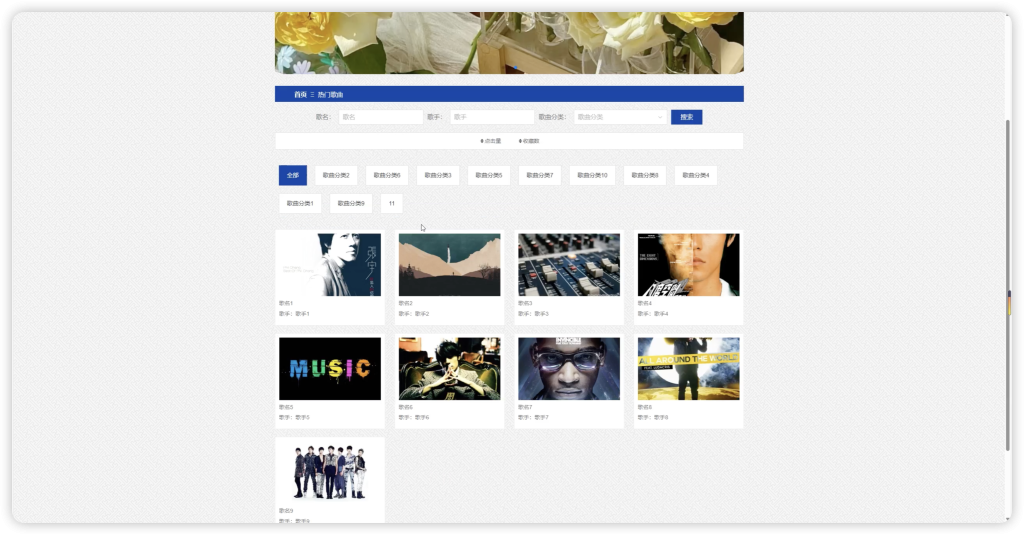Viewport: 1024px width, 535px height.
Task: Click the singer line 歌手：歌手7
Action: [534, 417]
